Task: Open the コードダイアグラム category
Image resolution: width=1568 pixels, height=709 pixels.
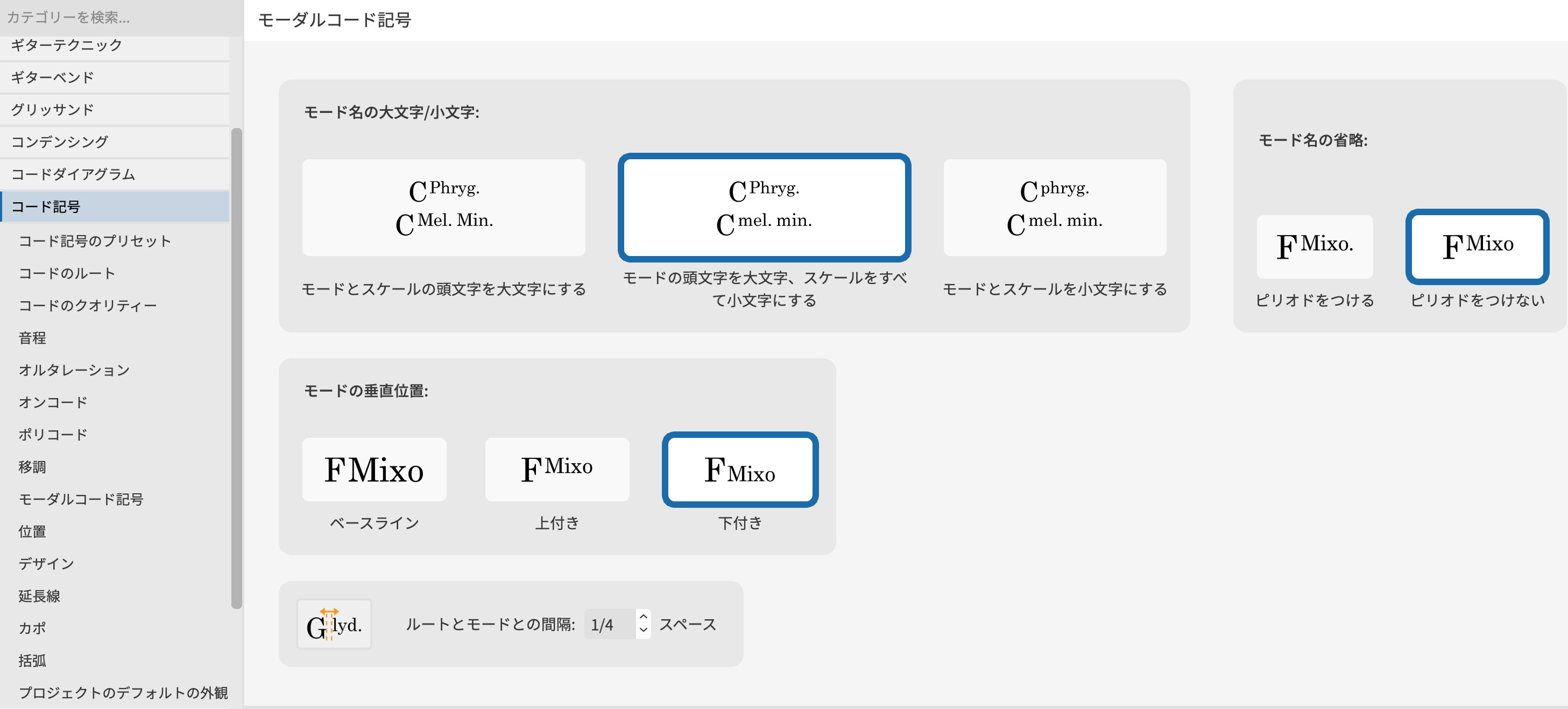Action: [115, 174]
